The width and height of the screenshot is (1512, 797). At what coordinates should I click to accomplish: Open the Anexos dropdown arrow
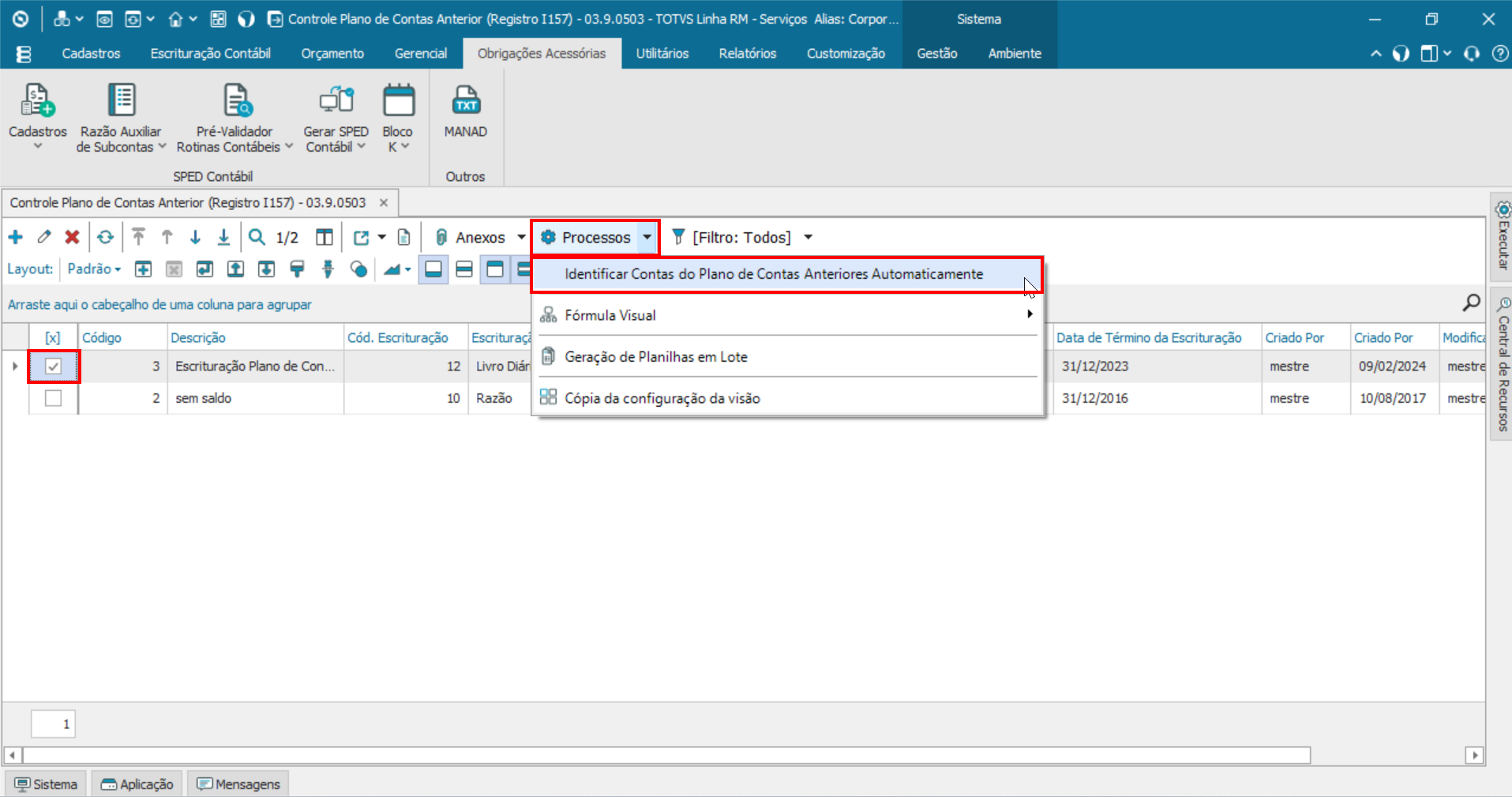tap(521, 237)
